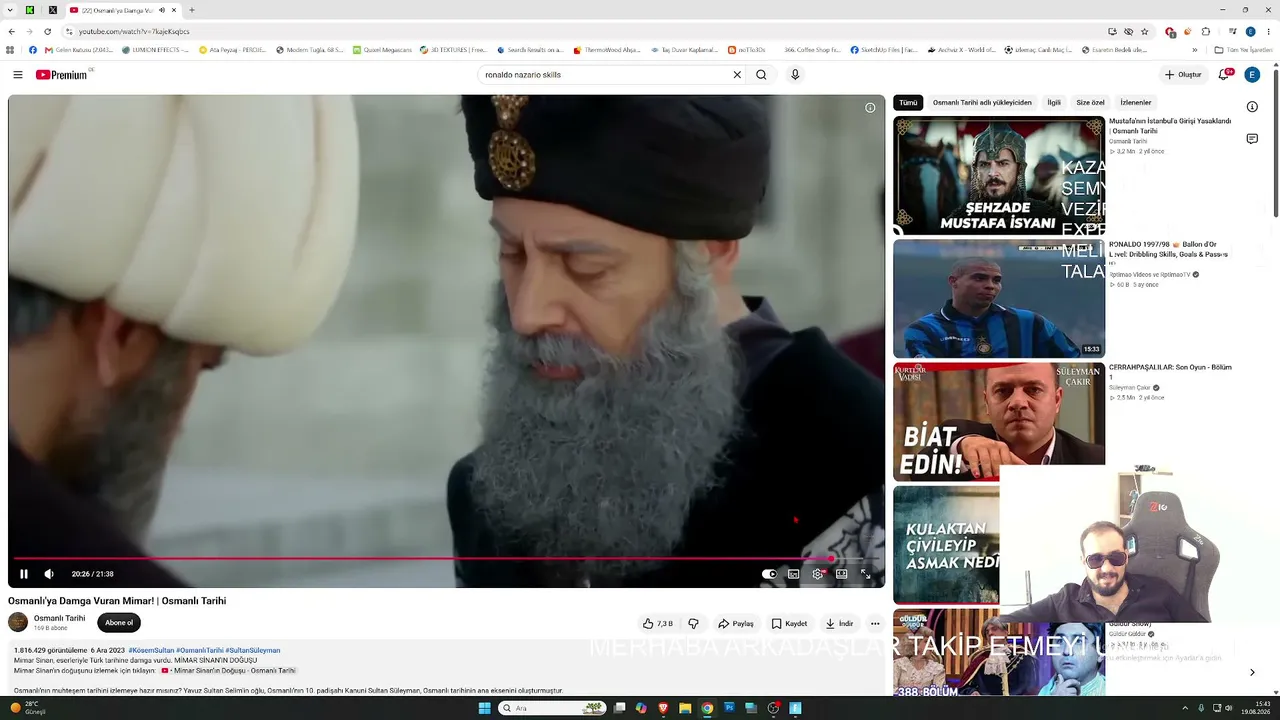
Task: Start voice search with the microphone
Action: [795, 75]
